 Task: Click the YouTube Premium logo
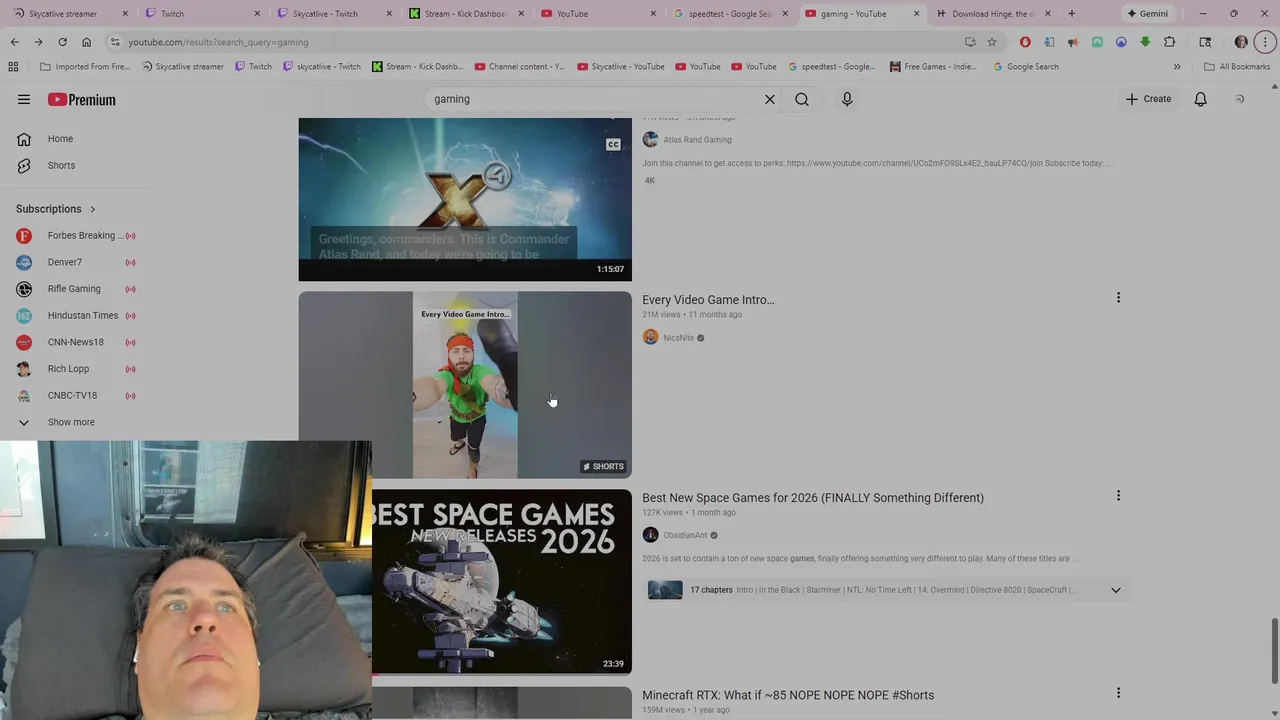coord(82,99)
